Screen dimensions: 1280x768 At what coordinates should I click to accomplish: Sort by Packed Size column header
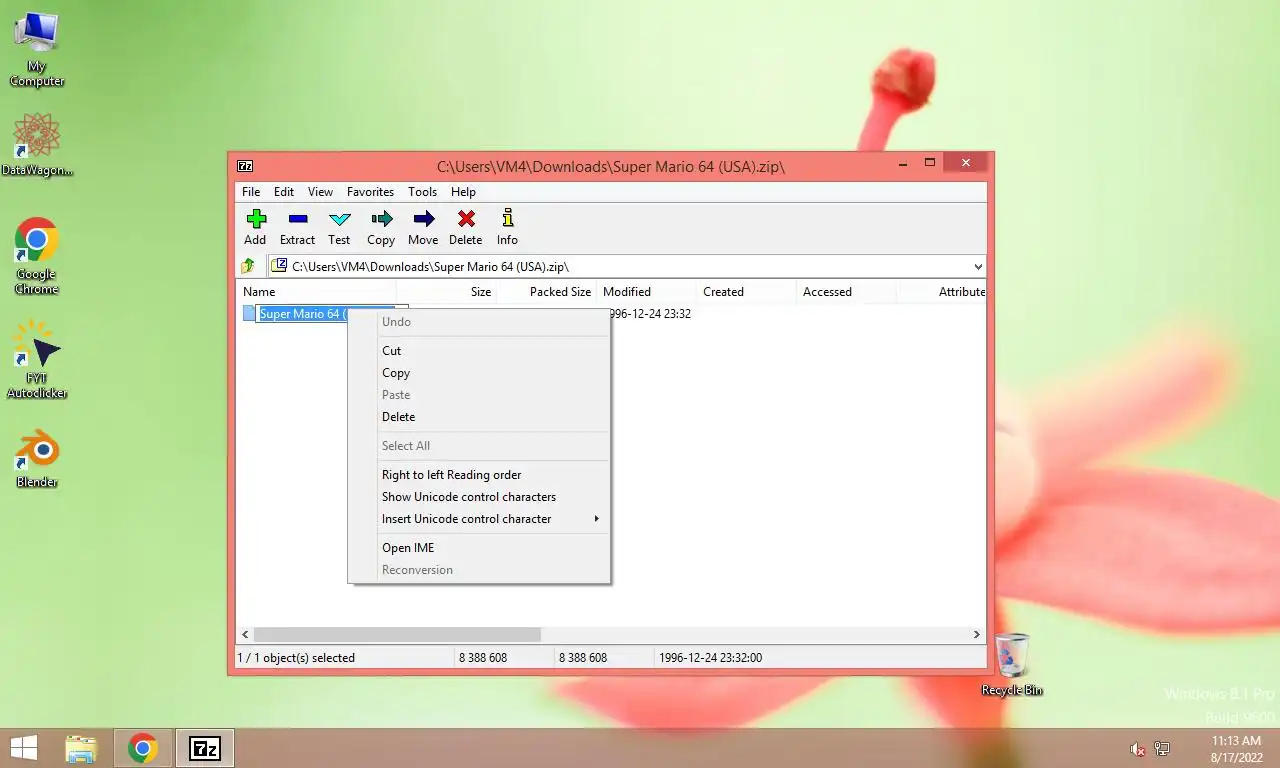click(547, 292)
